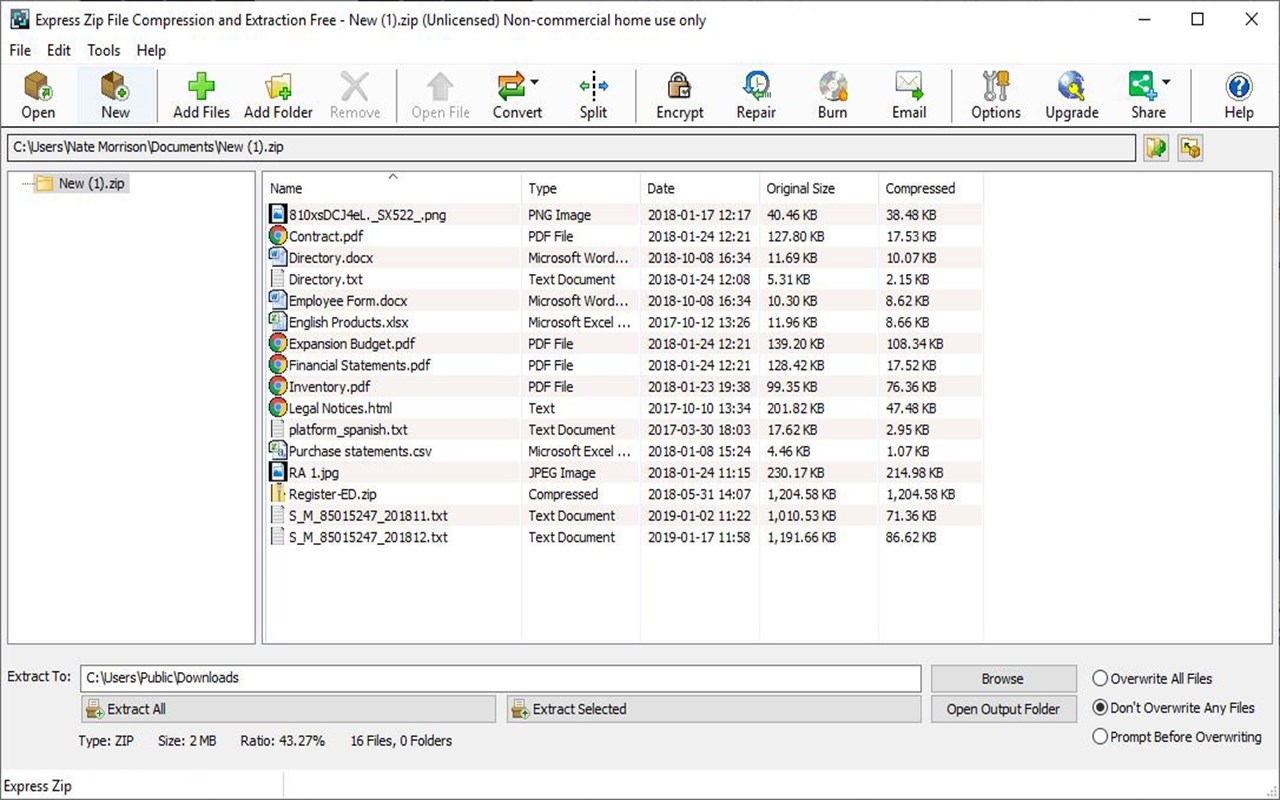
Task: Create a New zip archive
Action: pos(115,95)
